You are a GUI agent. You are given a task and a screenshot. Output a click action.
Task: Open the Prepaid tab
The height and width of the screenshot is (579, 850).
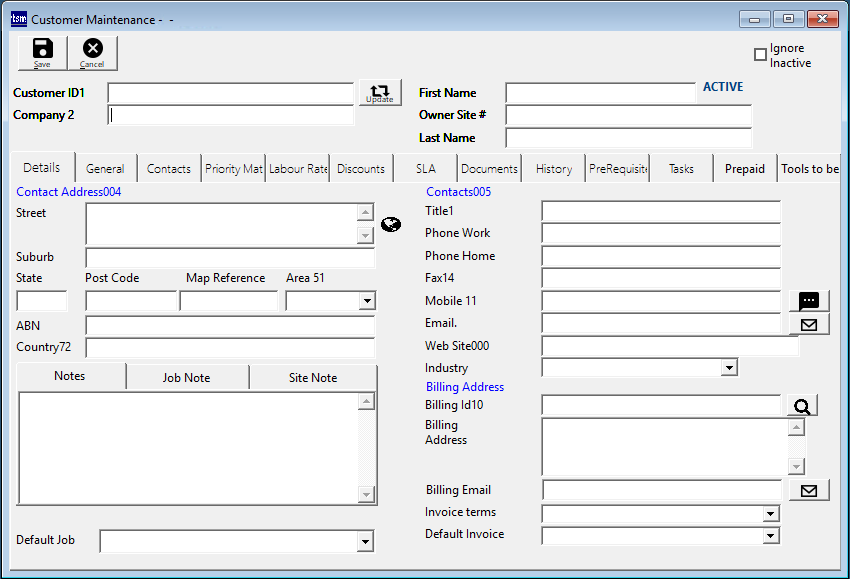tap(745, 169)
